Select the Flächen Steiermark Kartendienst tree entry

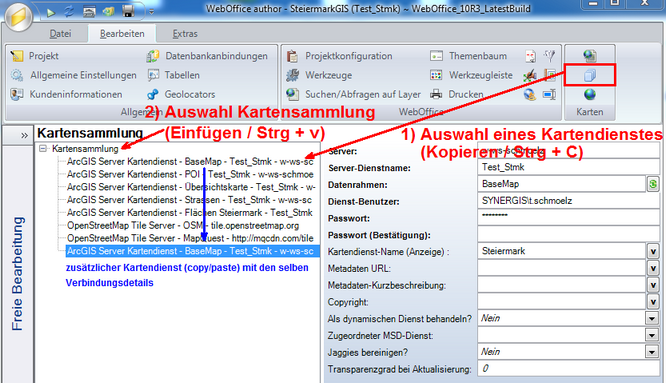click(x=189, y=213)
